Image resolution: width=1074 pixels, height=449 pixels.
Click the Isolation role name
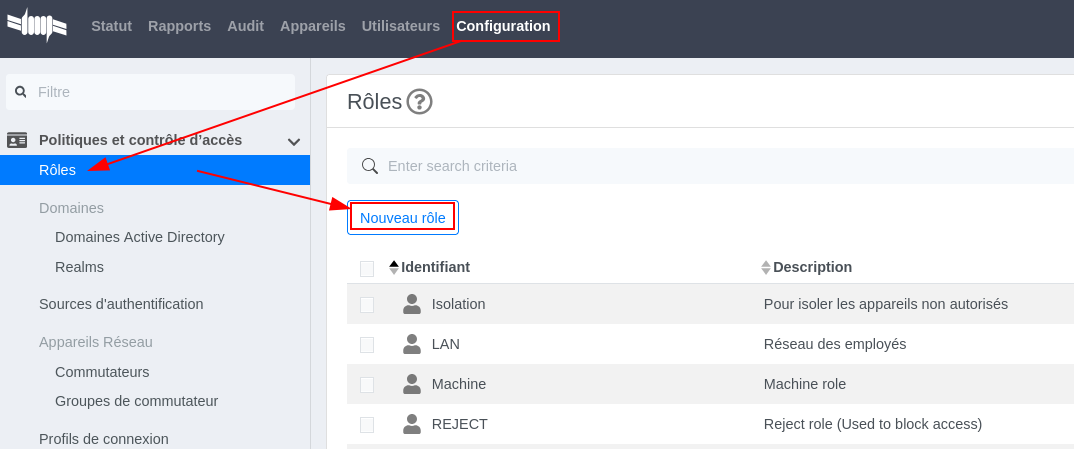(x=458, y=304)
